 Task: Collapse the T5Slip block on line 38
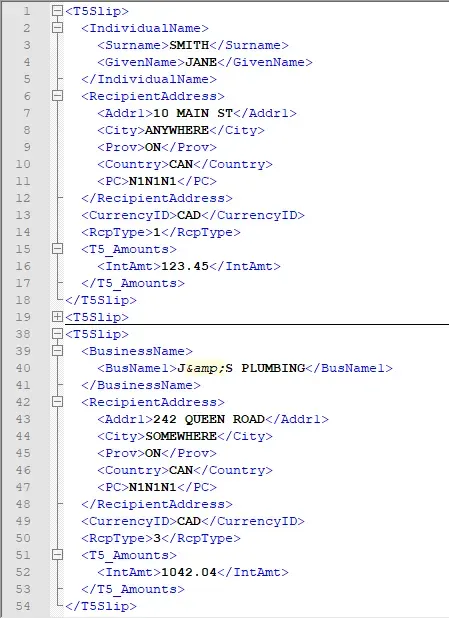[x=58, y=334]
